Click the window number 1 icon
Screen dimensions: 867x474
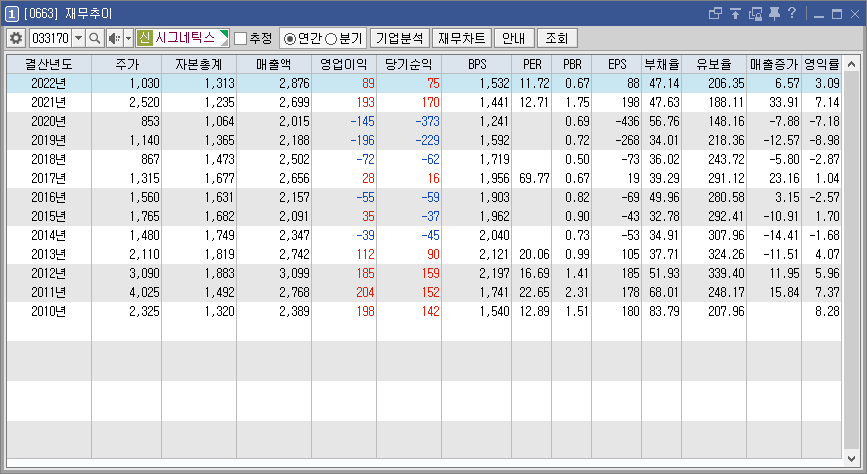12,13
